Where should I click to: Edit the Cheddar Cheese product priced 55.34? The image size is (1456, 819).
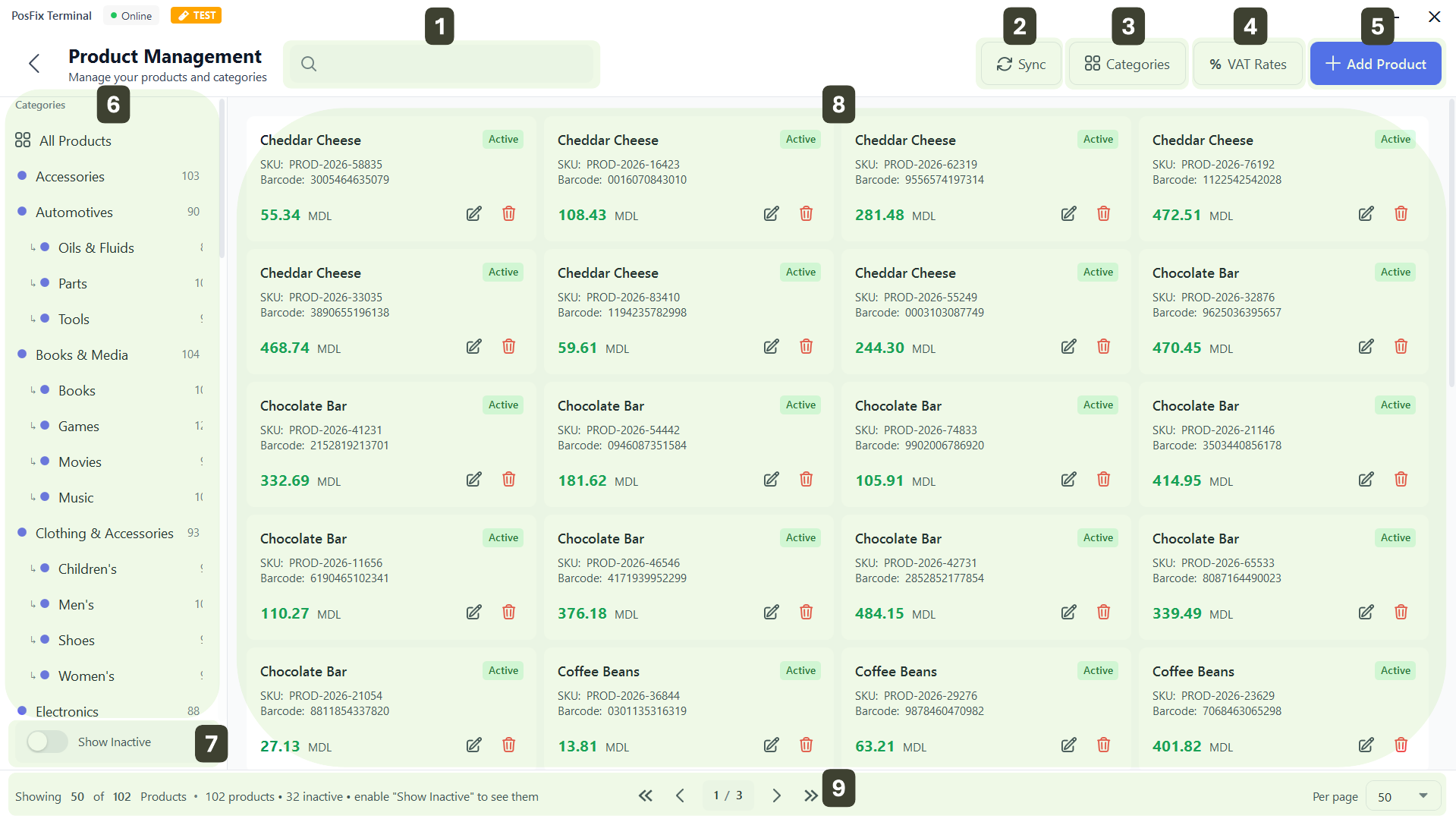point(473,214)
